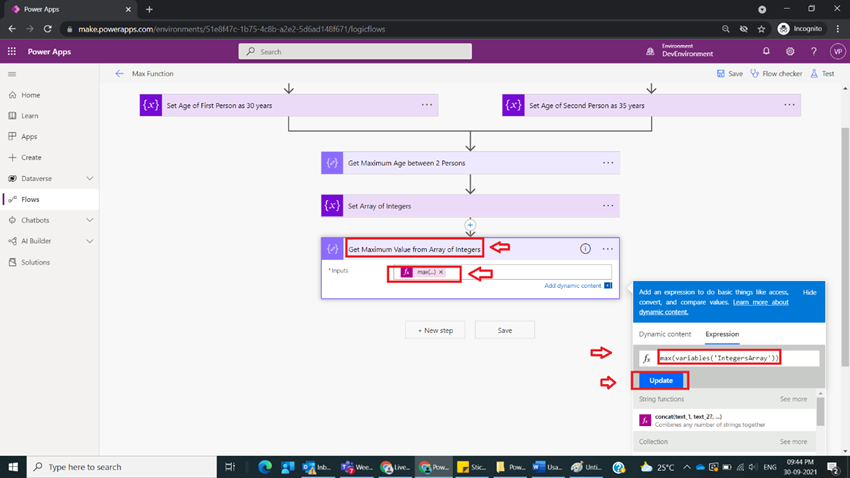
Task: Open the Power Apps app launcher waffle
Action: pyautogui.click(x=11, y=51)
